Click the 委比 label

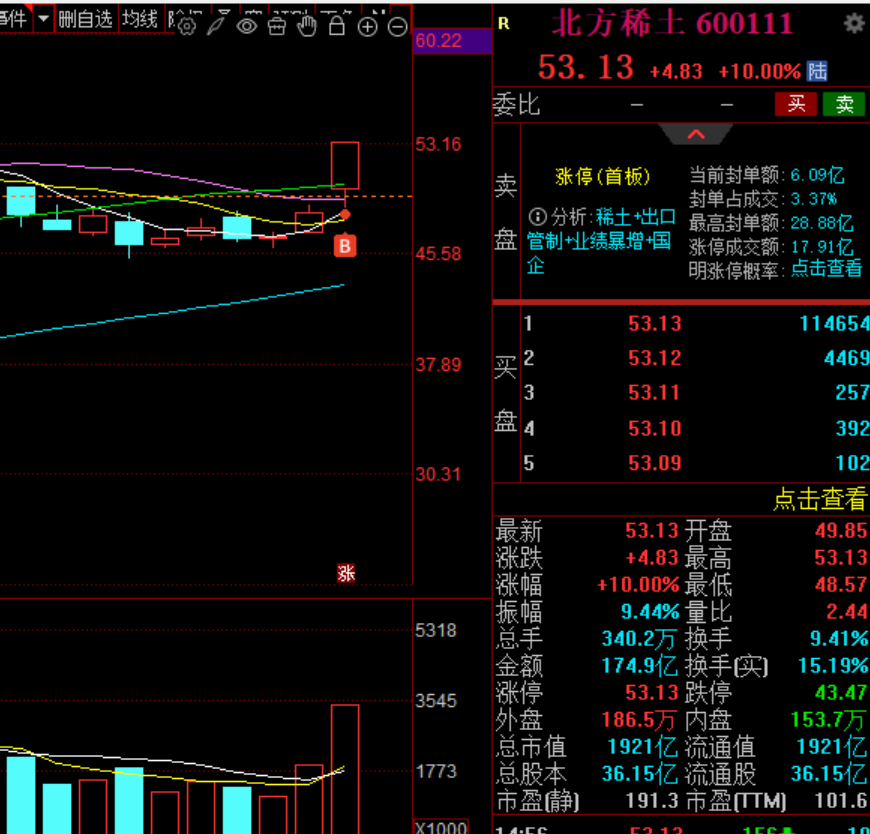click(516, 104)
